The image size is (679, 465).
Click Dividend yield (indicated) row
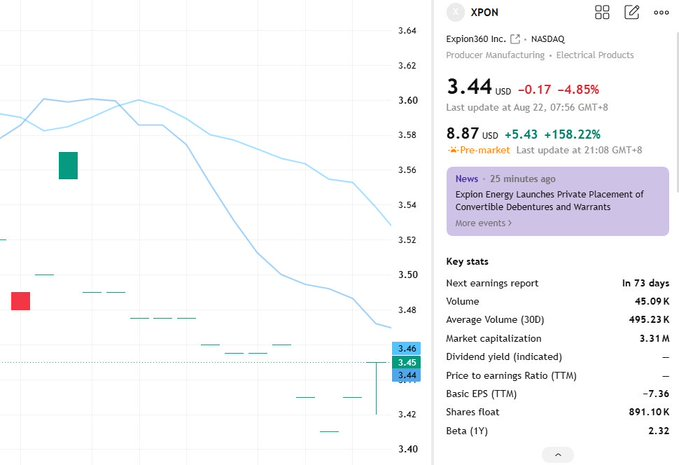coord(558,357)
